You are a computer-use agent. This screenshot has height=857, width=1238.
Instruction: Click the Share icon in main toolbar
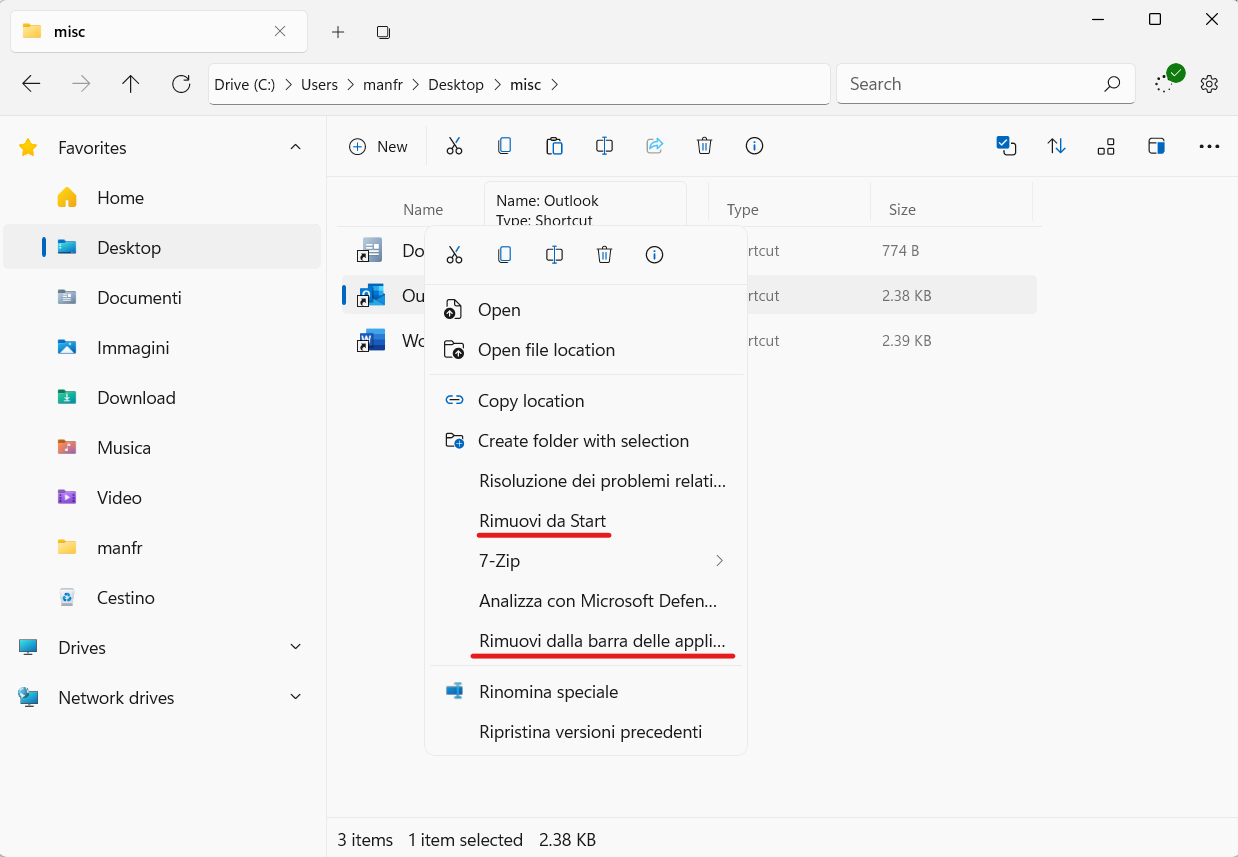[654, 146]
